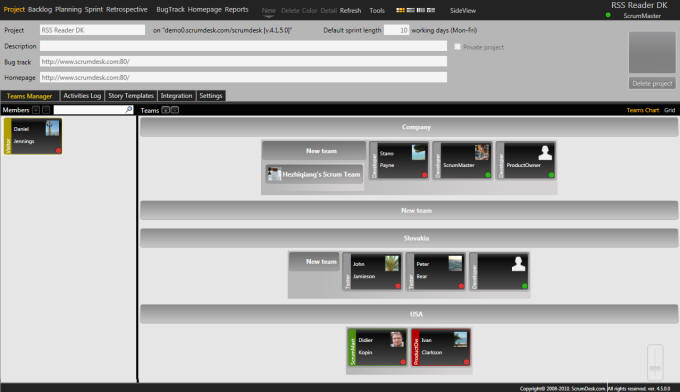This screenshot has height=392, width=680.
Task: Click the Delete project button
Action: (652, 83)
